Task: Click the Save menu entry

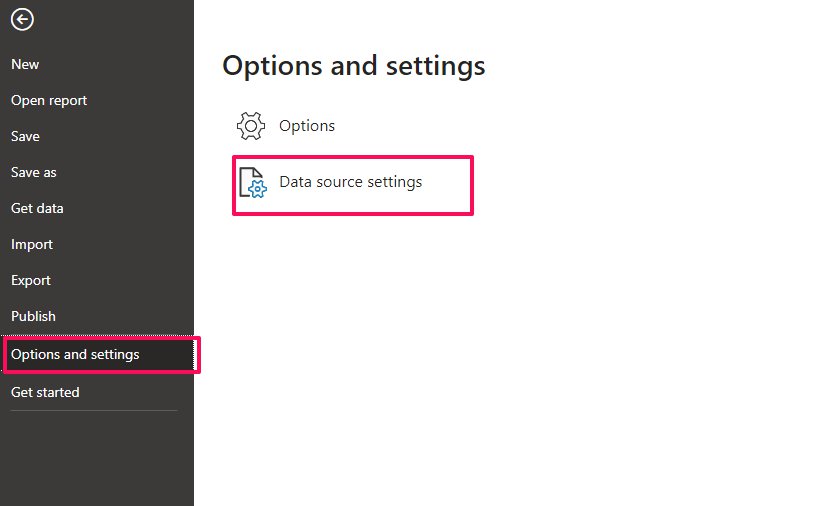Action: click(25, 136)
